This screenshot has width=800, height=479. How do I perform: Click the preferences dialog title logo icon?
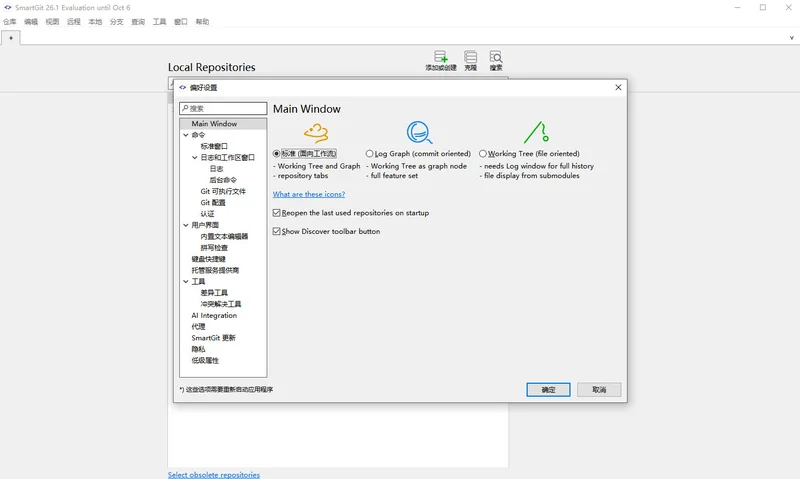[x=183, y=87]
